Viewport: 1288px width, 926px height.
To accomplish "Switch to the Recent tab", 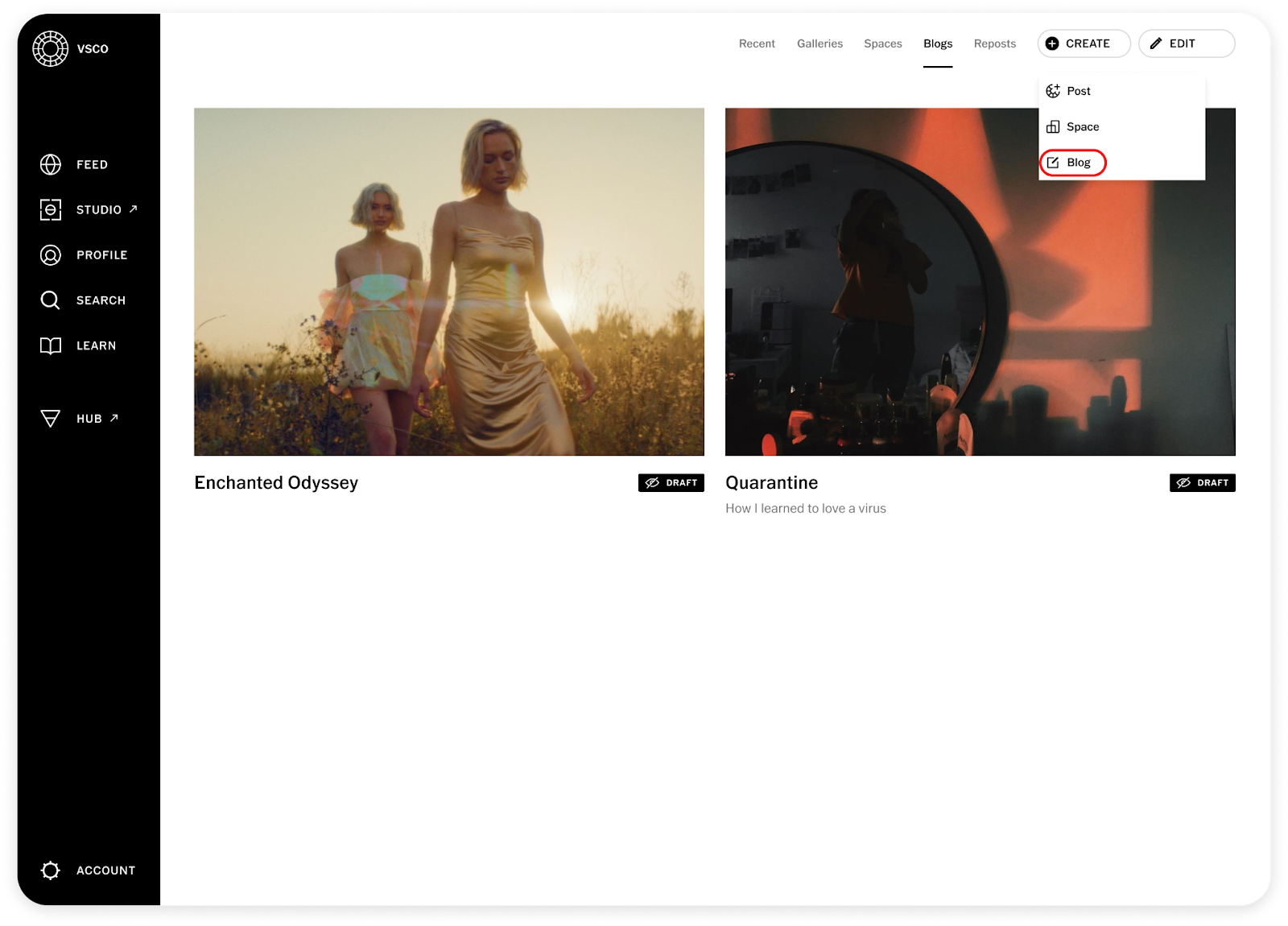I will coord(757,43).
